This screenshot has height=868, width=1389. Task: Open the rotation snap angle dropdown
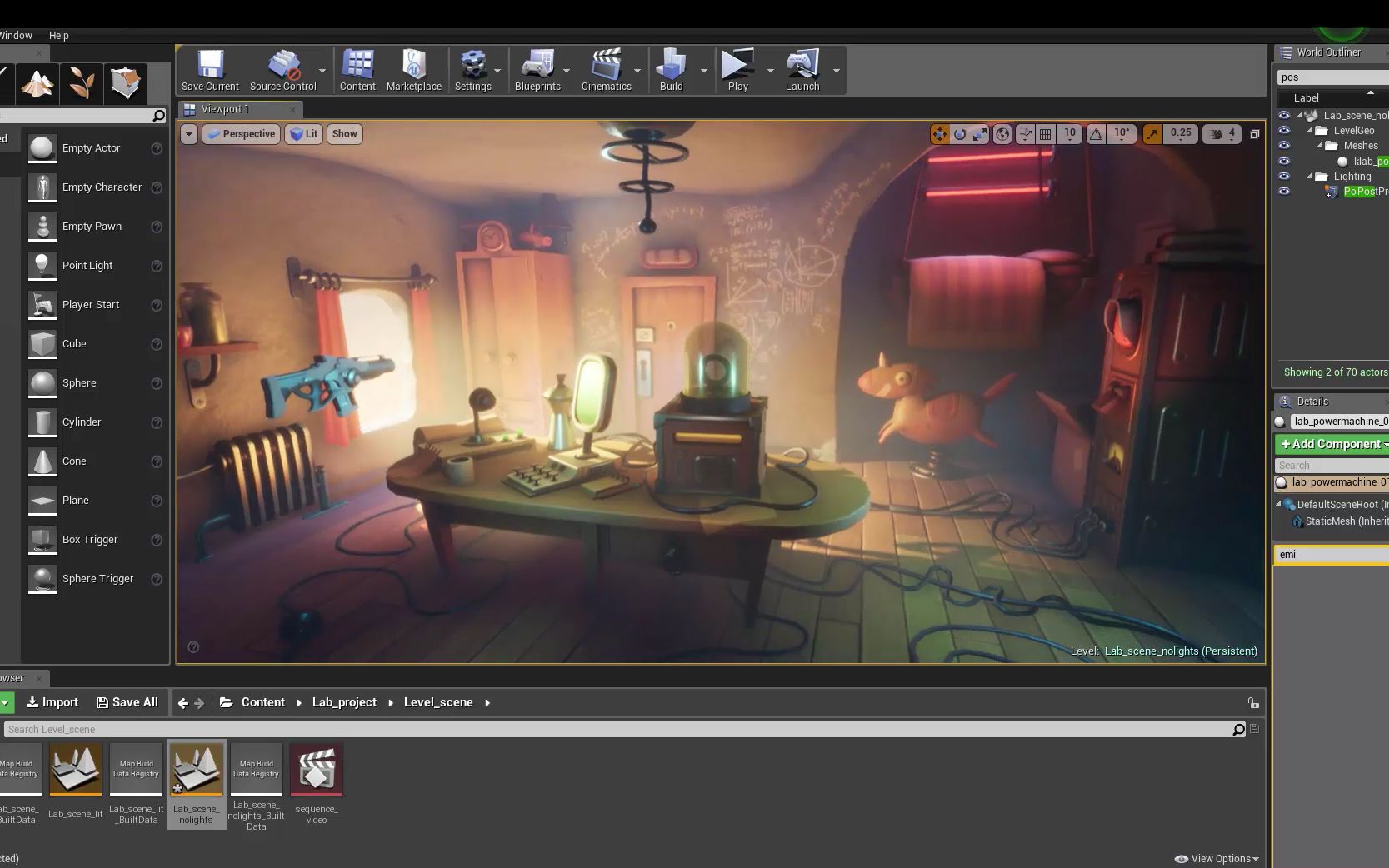pos(1121,134)
